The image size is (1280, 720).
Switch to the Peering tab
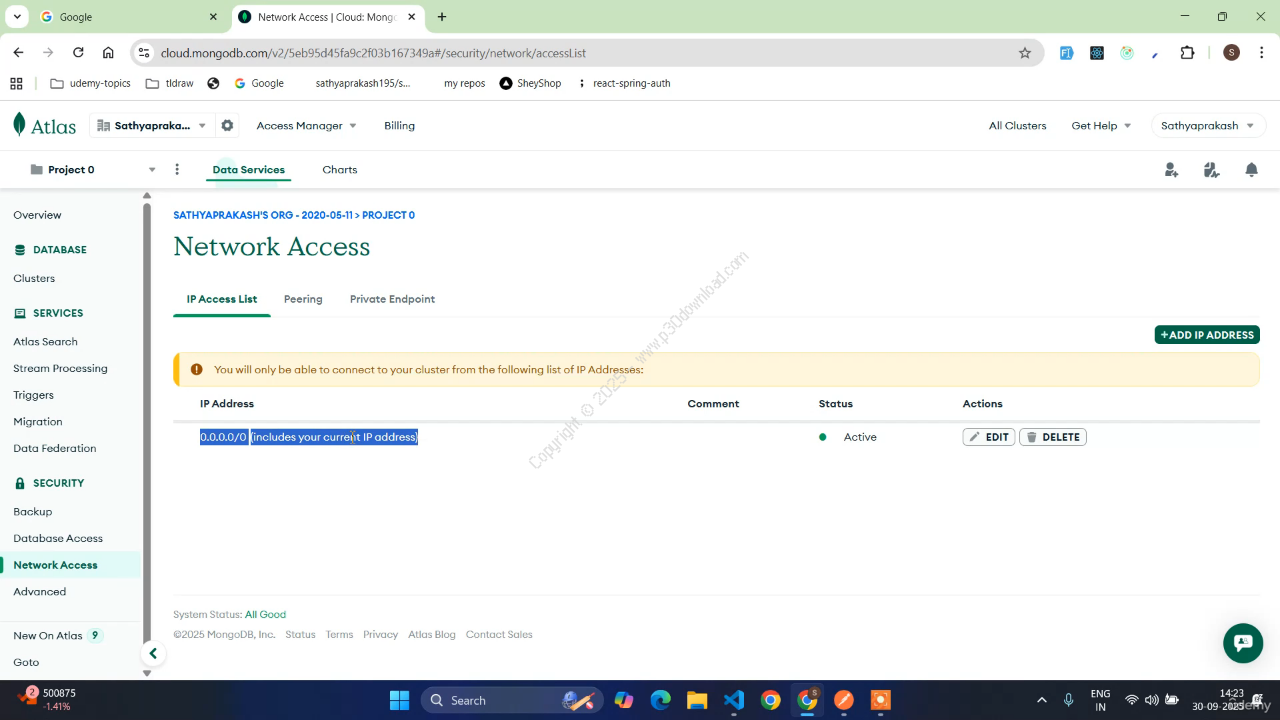point(303,299)
